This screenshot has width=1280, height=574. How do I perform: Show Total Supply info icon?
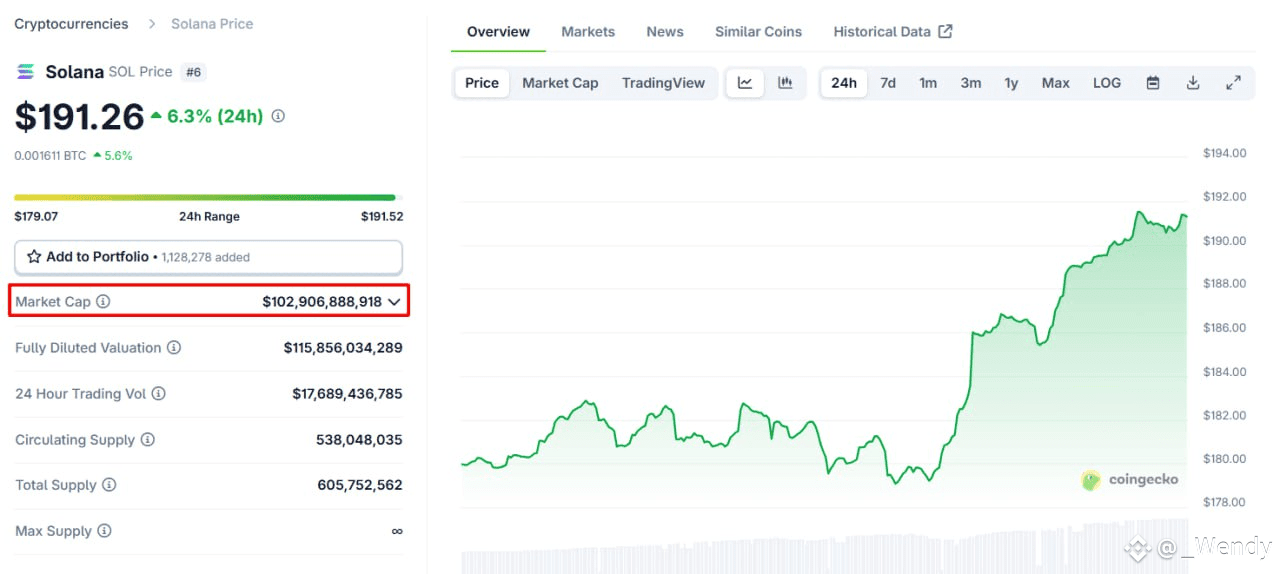pyautogui.click(x=109, y=485)
